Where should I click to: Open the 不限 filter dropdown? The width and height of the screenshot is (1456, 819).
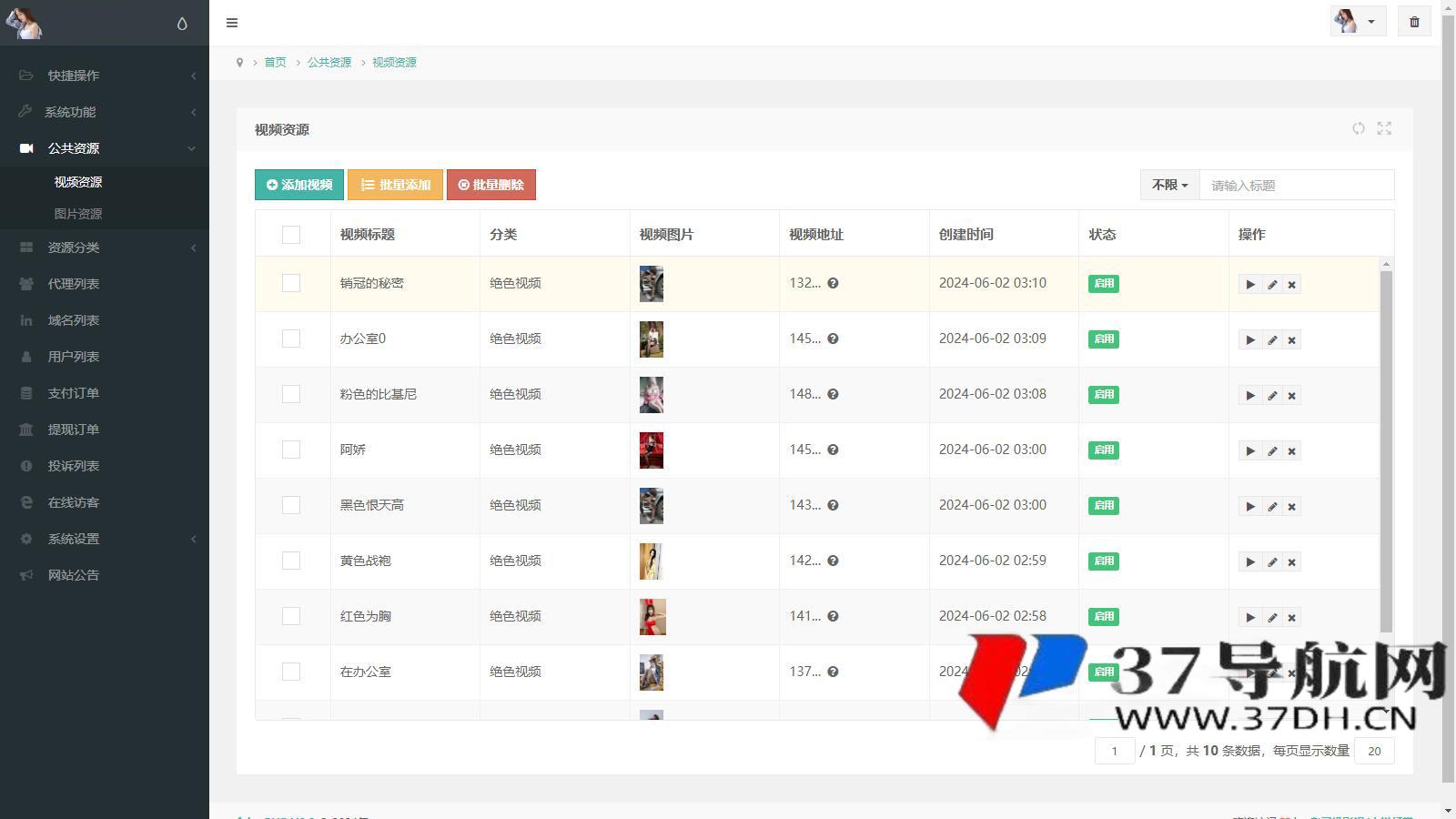(1169, 185)
